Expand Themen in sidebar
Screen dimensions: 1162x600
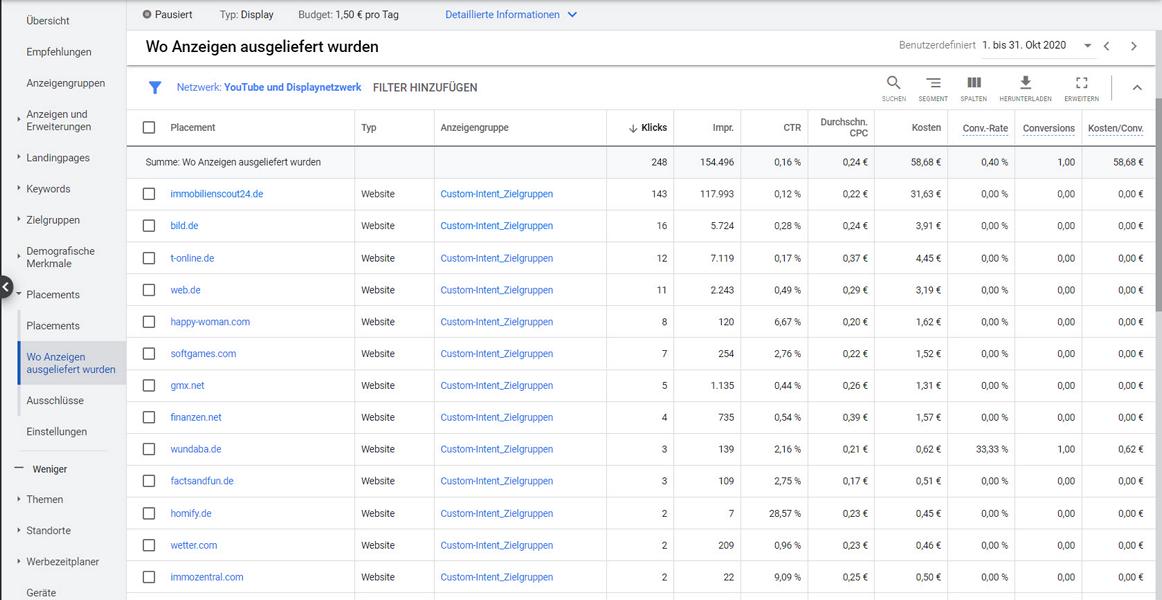coord(19,499)
